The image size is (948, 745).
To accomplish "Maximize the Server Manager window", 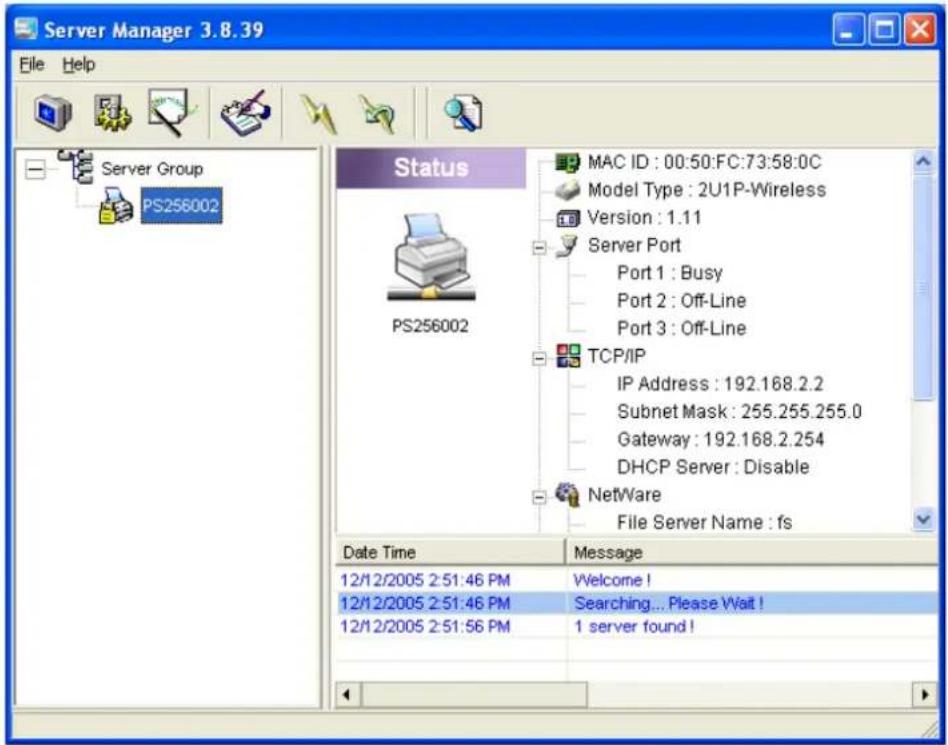I will pos(885,30).
